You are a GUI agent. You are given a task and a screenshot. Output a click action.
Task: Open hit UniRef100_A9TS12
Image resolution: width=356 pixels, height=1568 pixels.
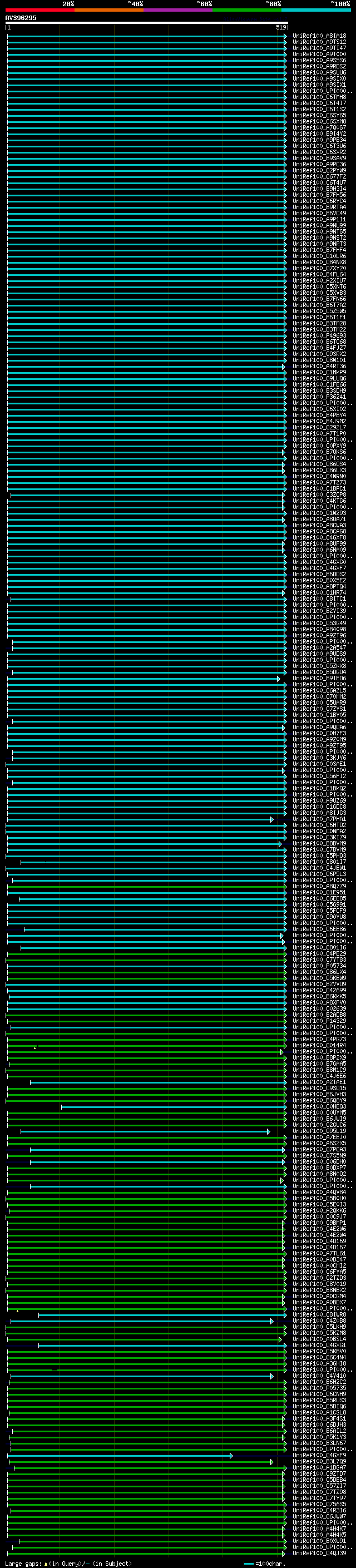(319, 42)
